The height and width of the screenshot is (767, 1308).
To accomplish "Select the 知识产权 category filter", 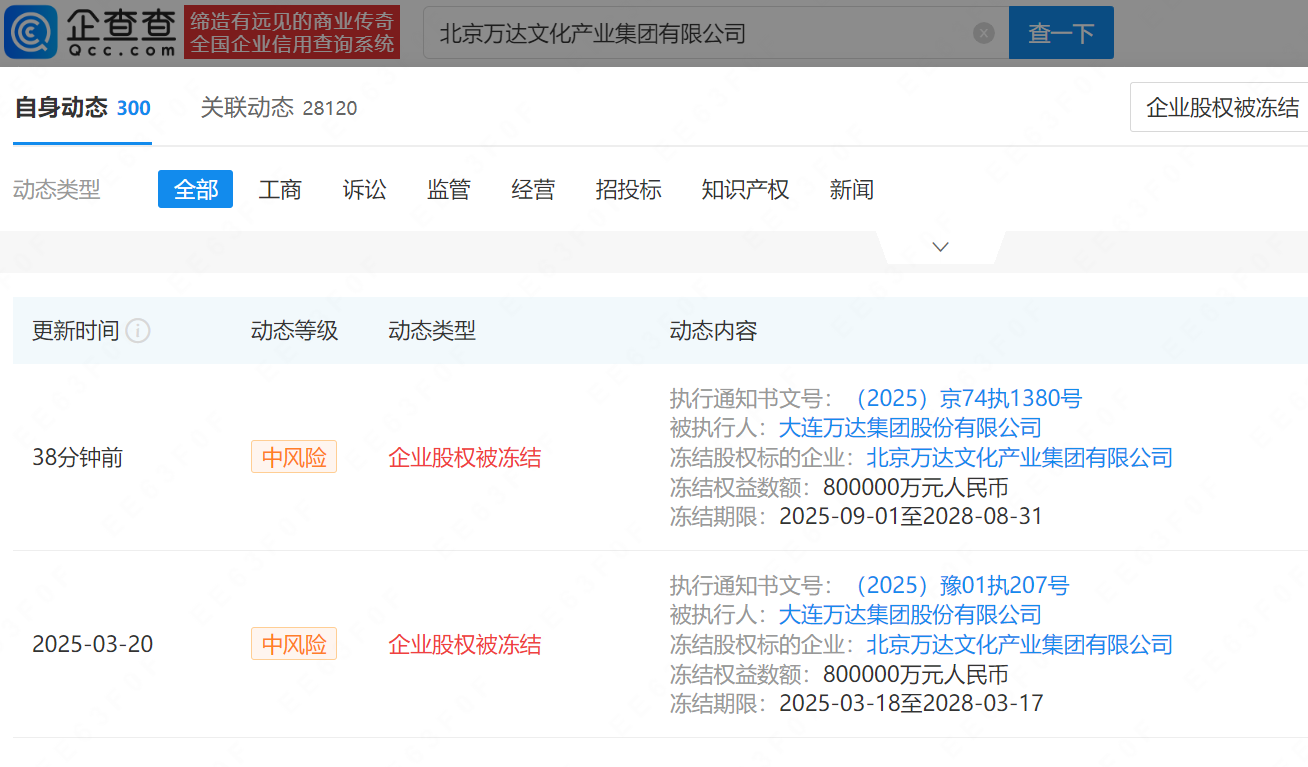I will pyautogui.click(x=745, y=189).
